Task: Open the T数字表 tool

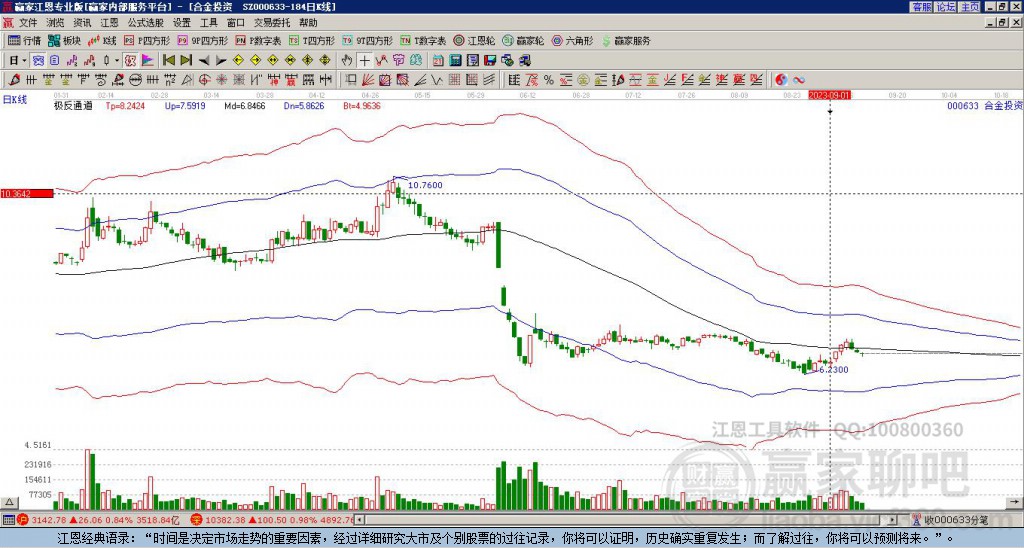Action: pos(423,40)
